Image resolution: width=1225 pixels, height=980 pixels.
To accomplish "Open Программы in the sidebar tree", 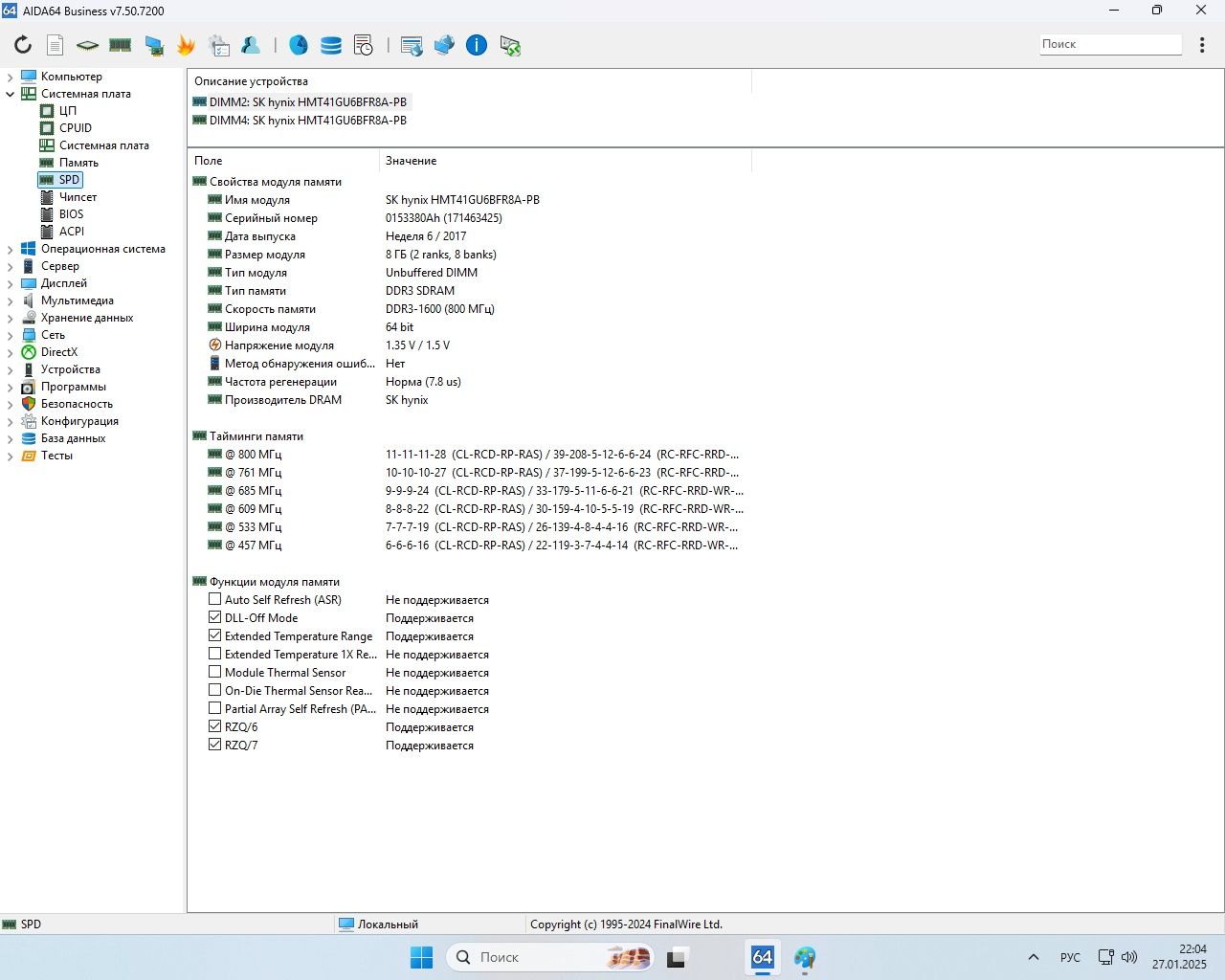I will point(73,387).
